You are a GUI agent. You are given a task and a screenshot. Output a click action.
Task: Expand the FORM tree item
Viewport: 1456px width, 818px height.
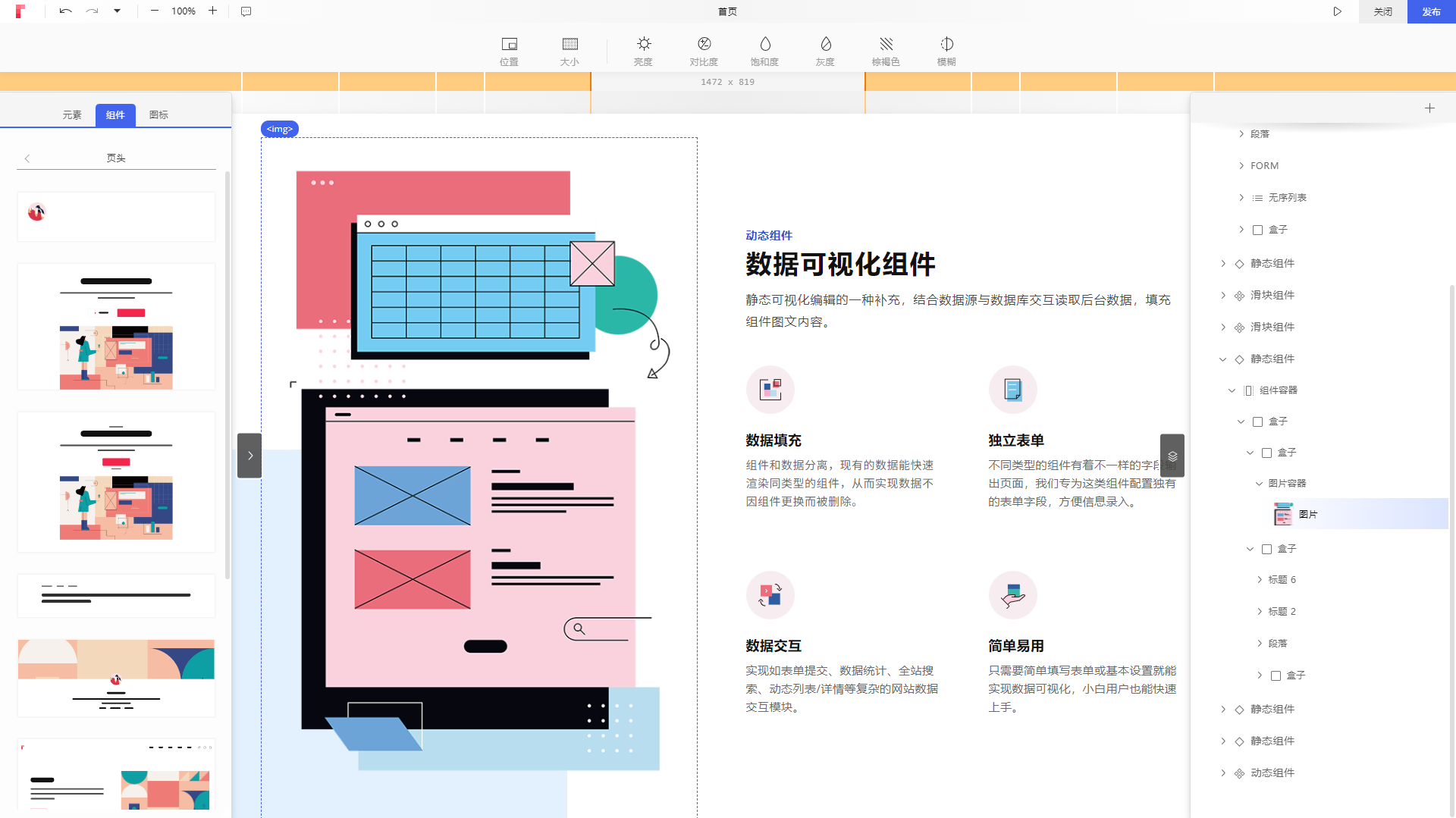point(1241,165)
